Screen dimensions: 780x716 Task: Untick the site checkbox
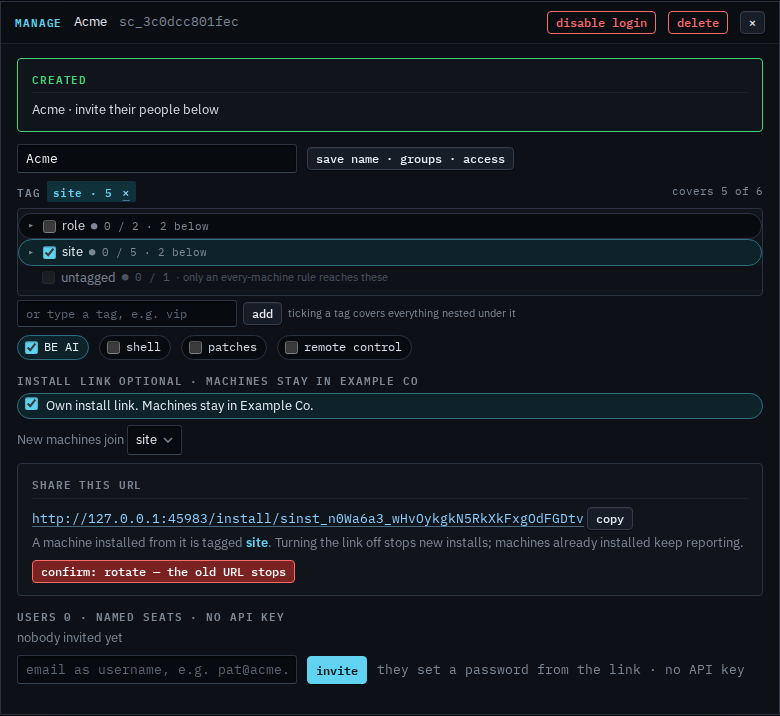tap(49, 252)
